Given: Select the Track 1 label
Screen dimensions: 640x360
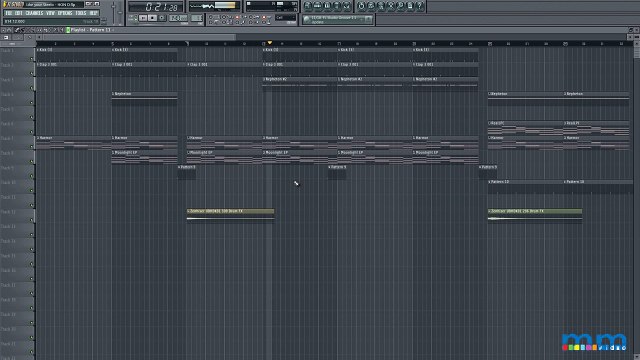Looking at the screenshot, I should (7, 51).
